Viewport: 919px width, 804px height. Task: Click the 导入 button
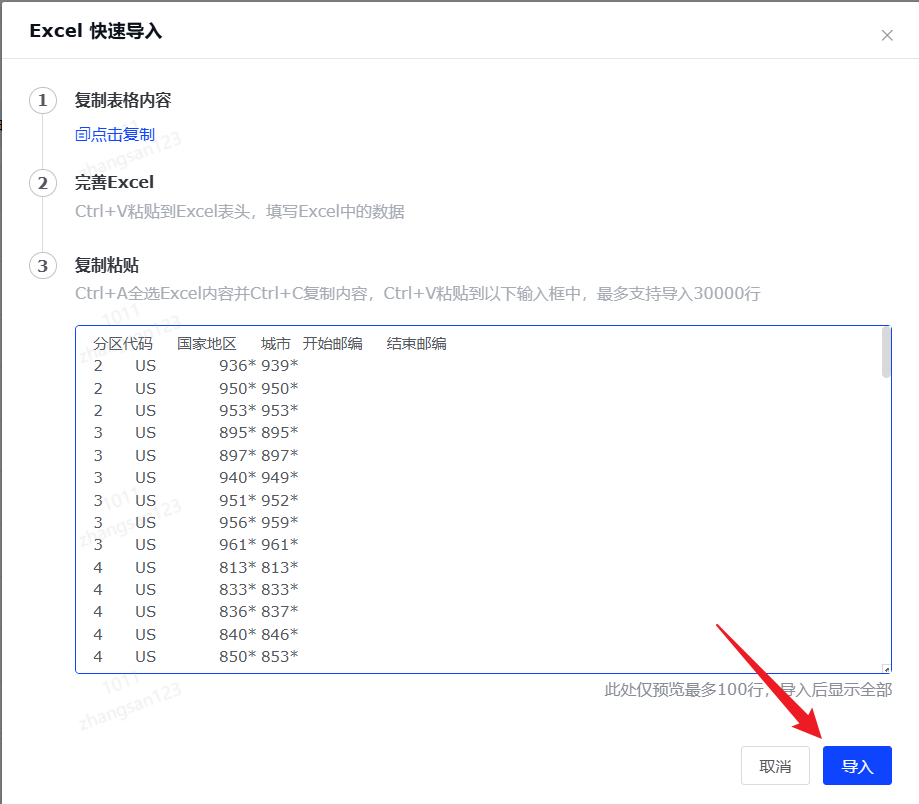point(857,765)
